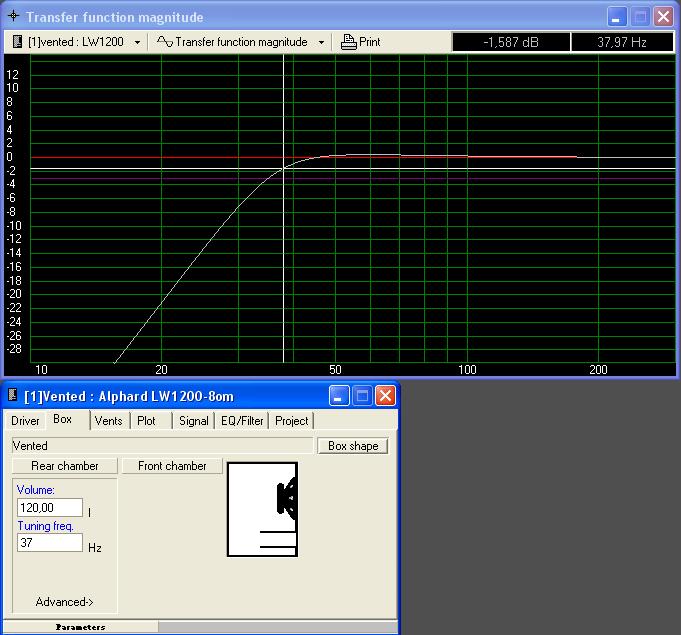Open the Vents tab
Image resolution: width=681 pixels, height=635 pixels.
tap(108, 421)
